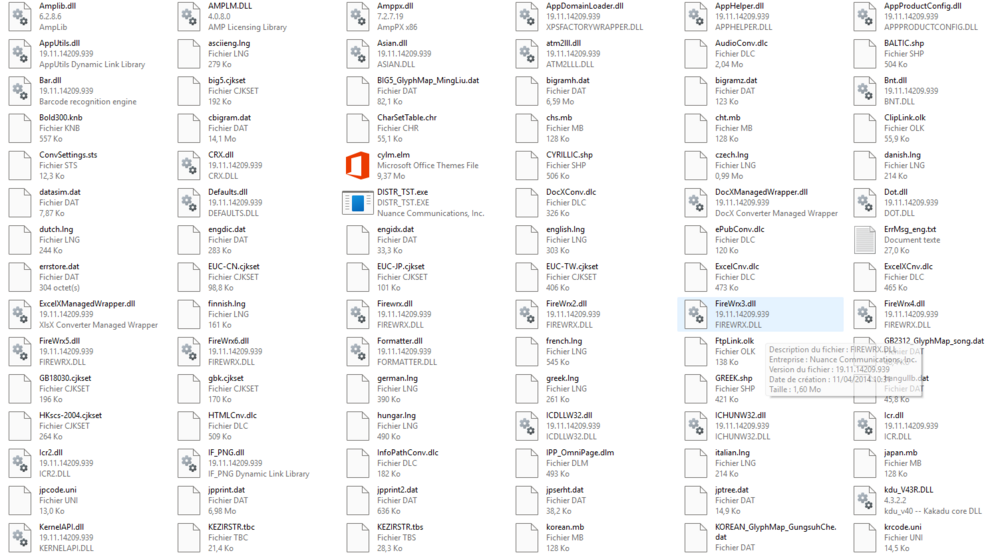Screen dimensions: 1000x555
Task: Click the korean.mb file entry
Action: (564, 527)
